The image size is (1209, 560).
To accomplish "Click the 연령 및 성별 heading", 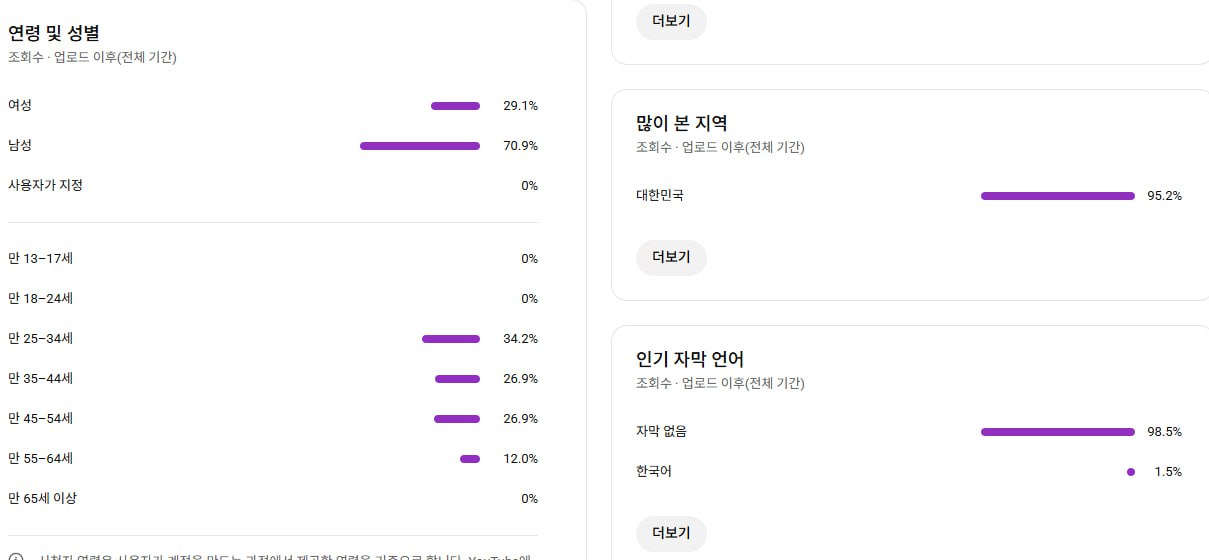I will (53, 33).
